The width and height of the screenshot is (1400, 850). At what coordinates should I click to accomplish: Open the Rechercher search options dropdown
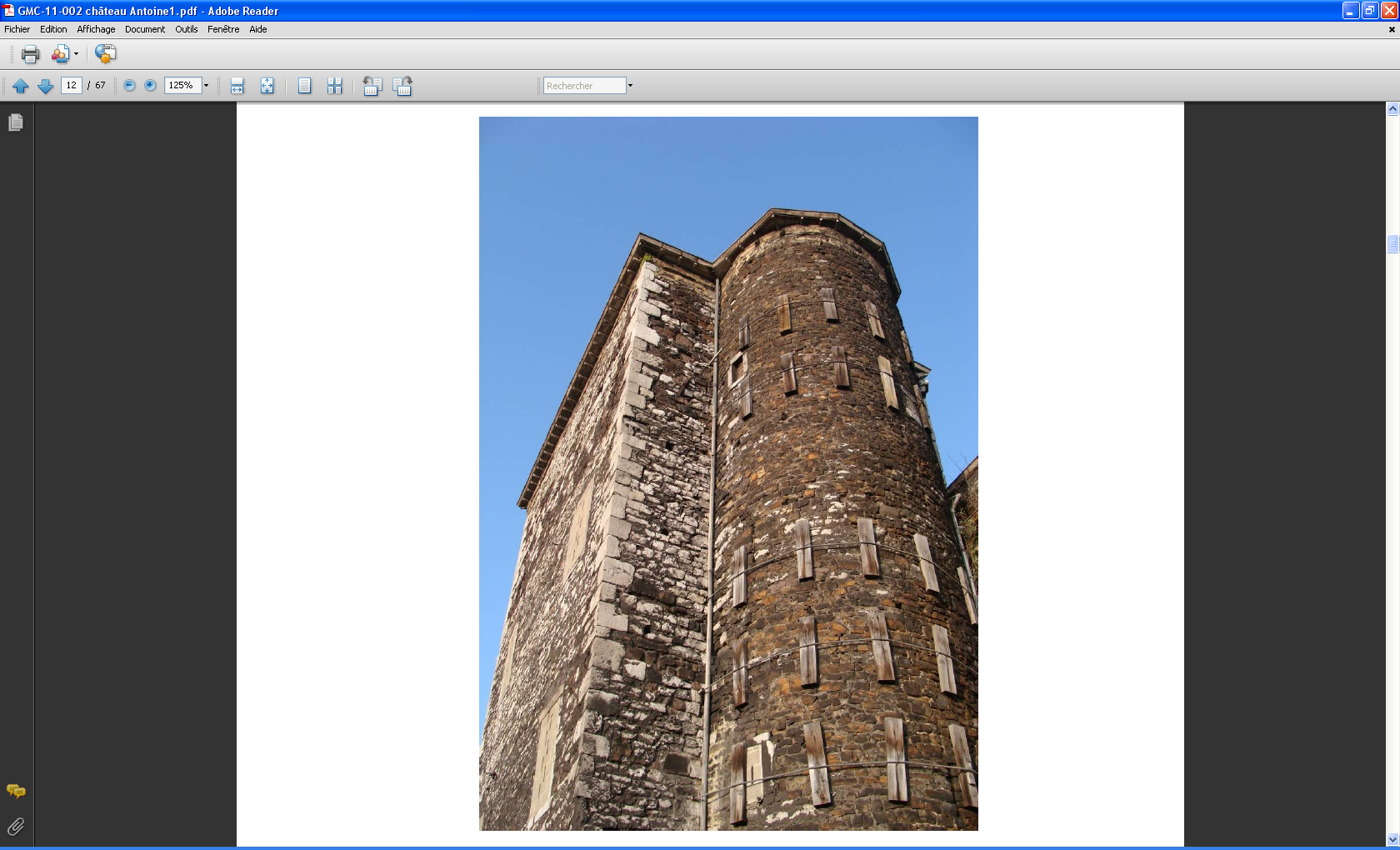(630, 86)
